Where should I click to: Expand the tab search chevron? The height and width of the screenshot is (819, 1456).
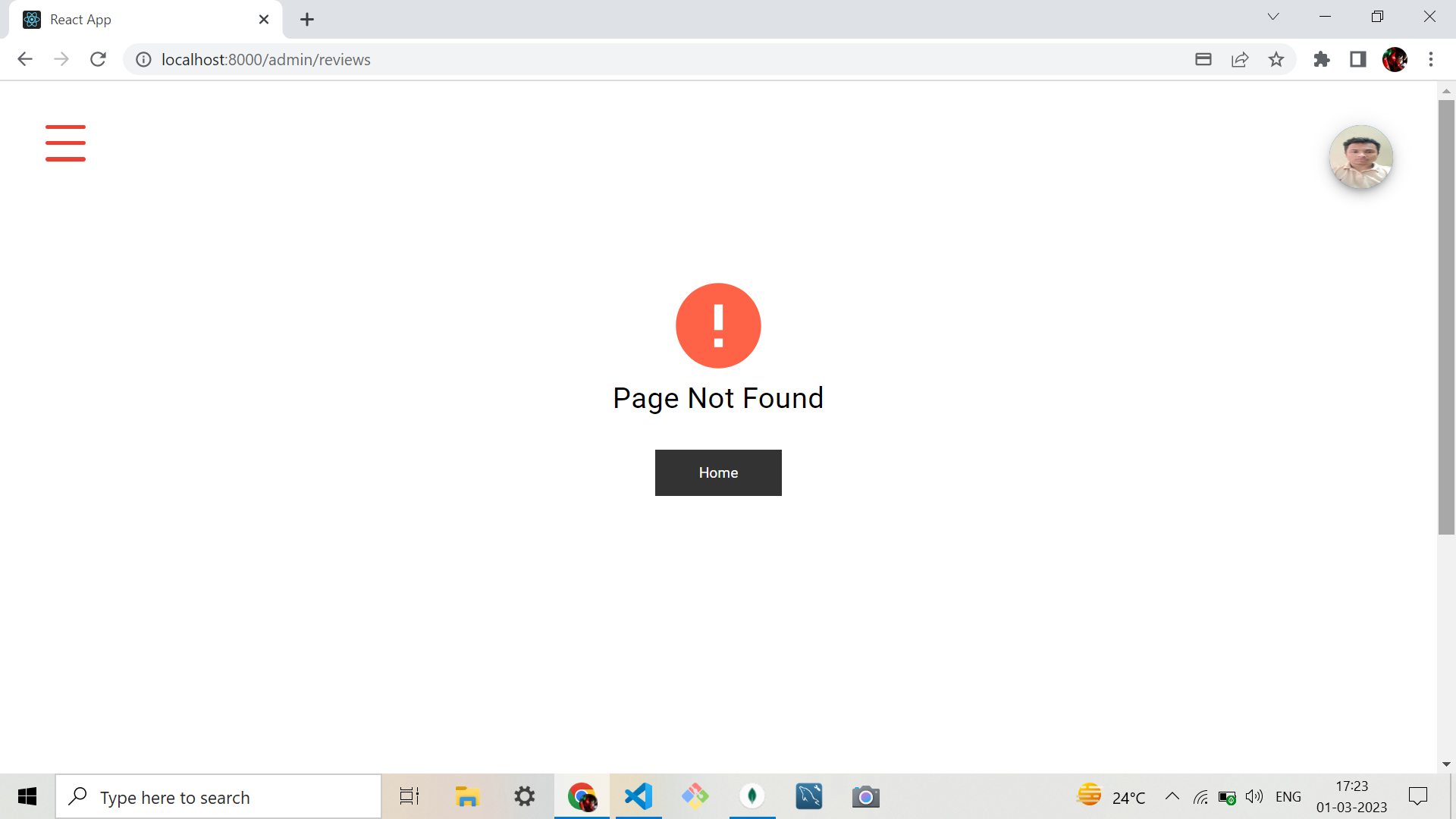tap(1273, 17)
